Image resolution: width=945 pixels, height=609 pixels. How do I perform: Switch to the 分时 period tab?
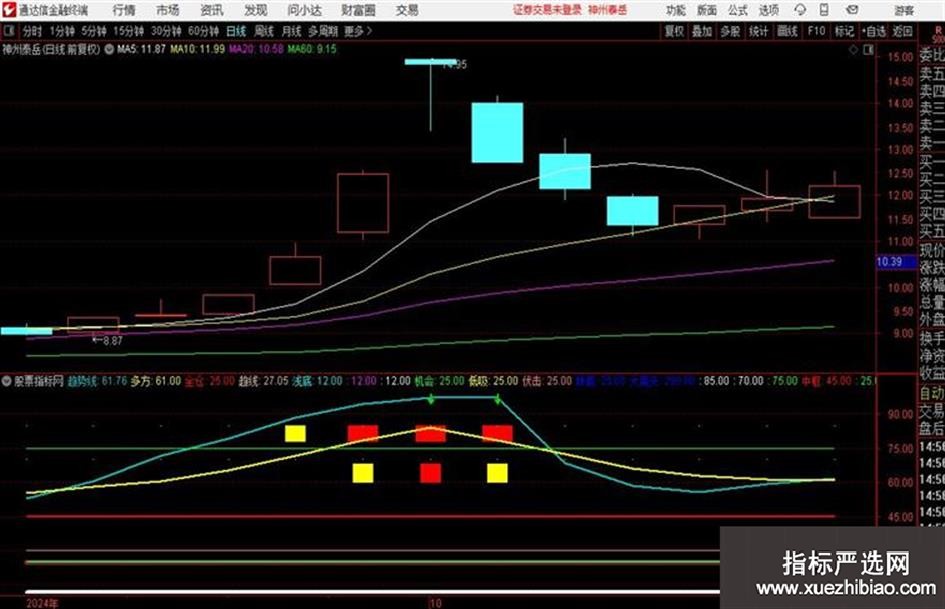click(x=33, y=31)
